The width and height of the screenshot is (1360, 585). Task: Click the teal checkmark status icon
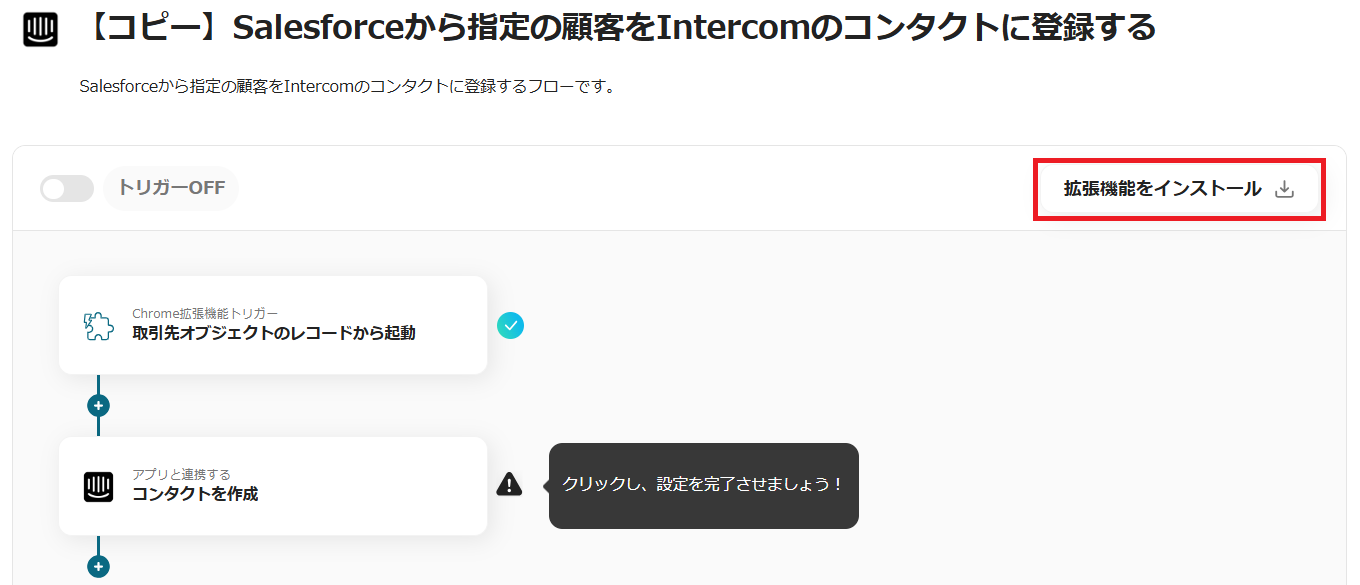click(x=510, y=326)
